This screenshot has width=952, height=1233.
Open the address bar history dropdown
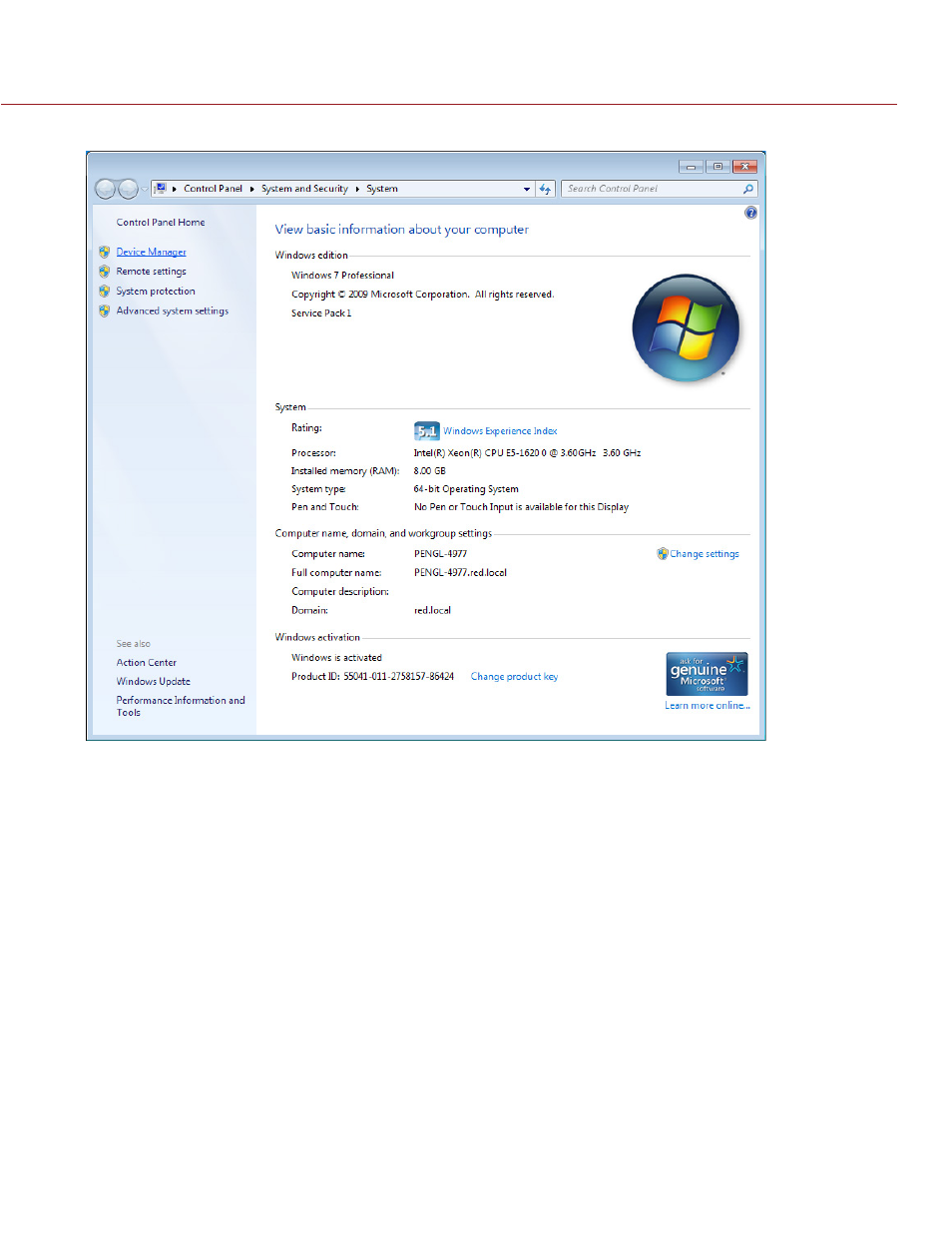tap(527, 189)
